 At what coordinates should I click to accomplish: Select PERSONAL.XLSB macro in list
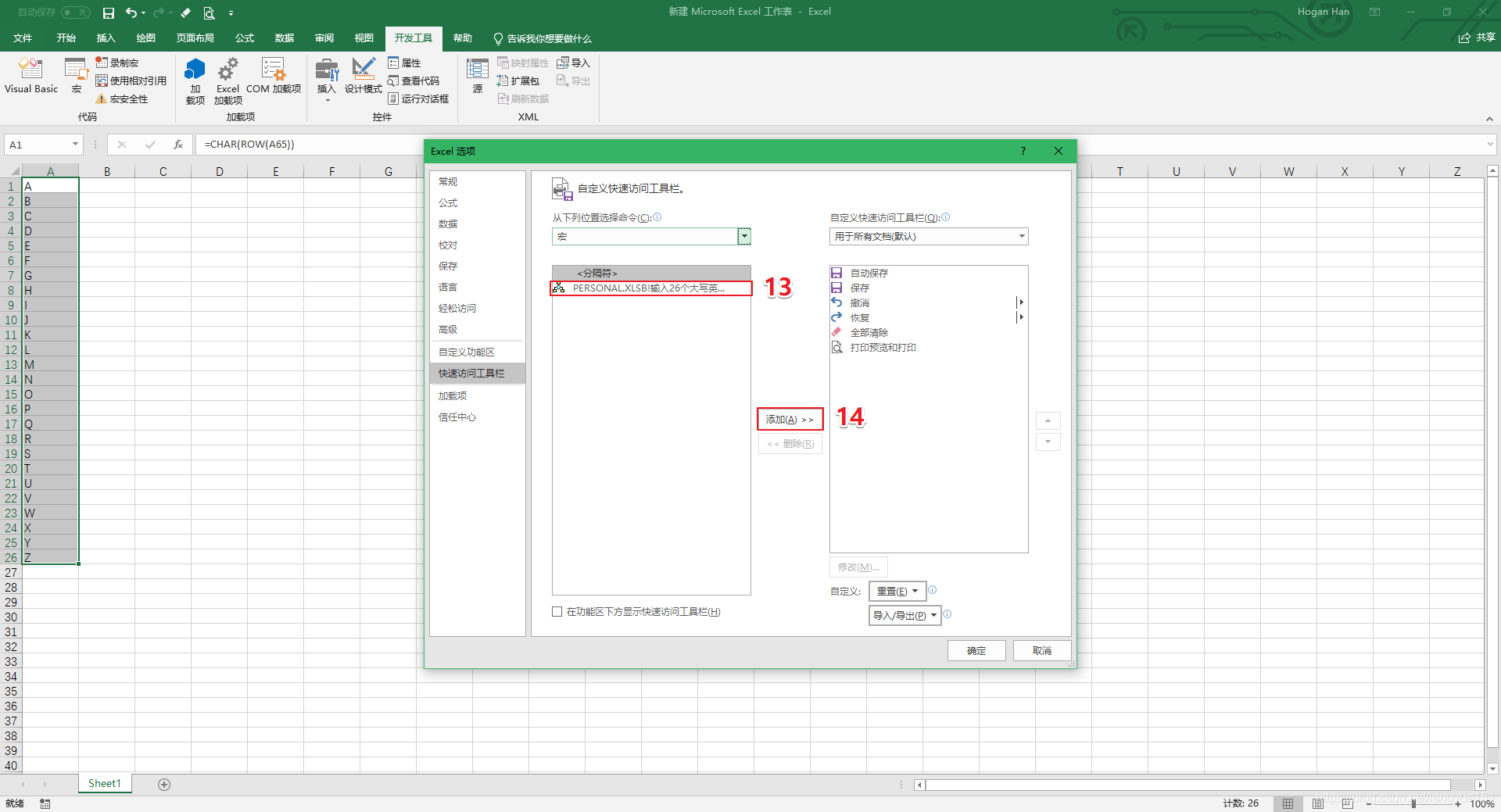pyautogui.click(x=650, y=288)
